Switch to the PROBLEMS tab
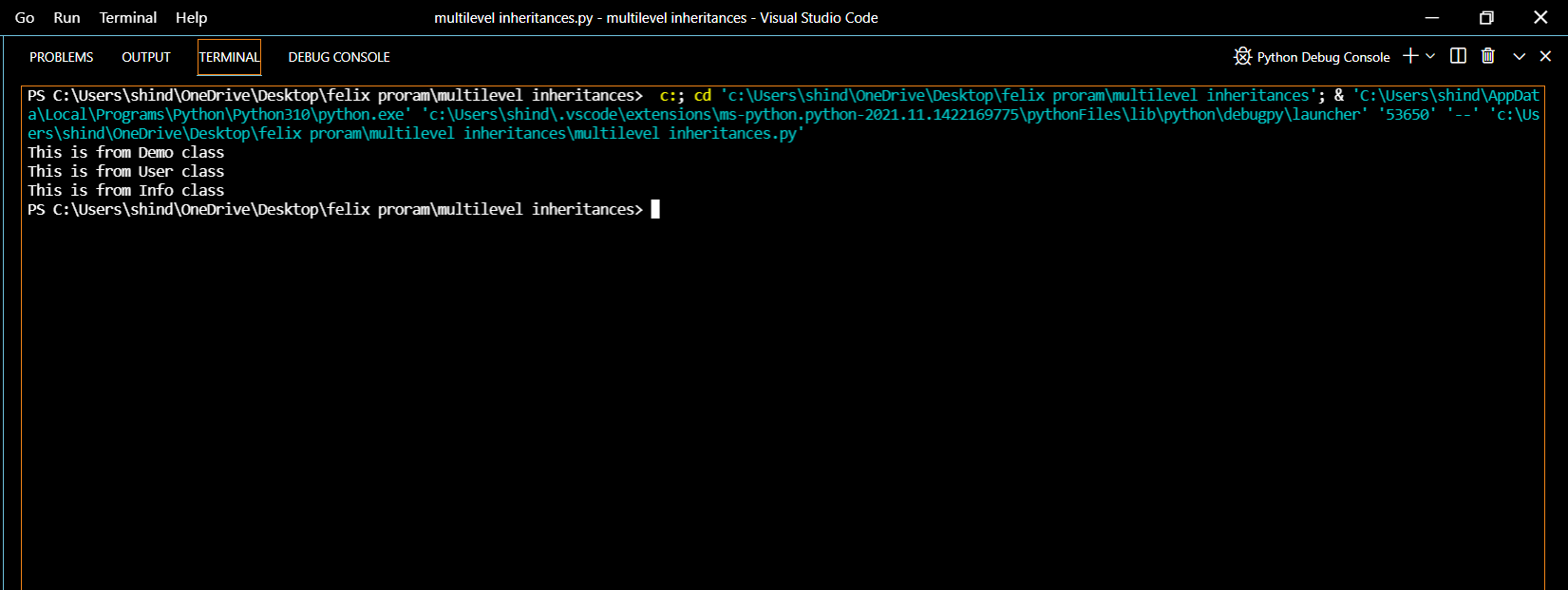1568x590 pixels. pos(62,57)
